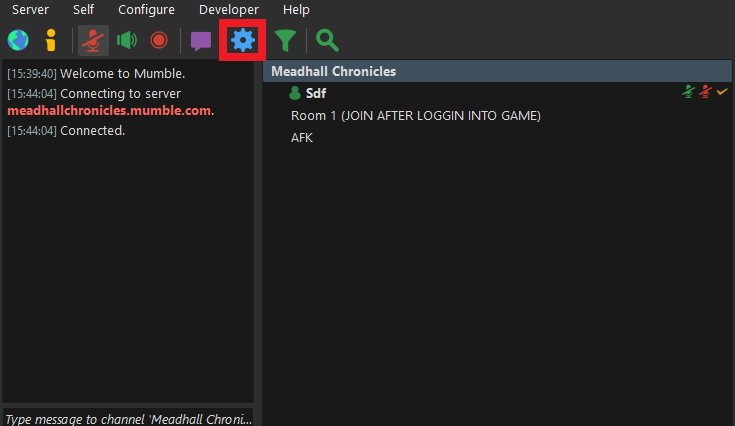
Task: Open the meadhallchronicles.mumble.com link in log
Action: coord(109,111)
